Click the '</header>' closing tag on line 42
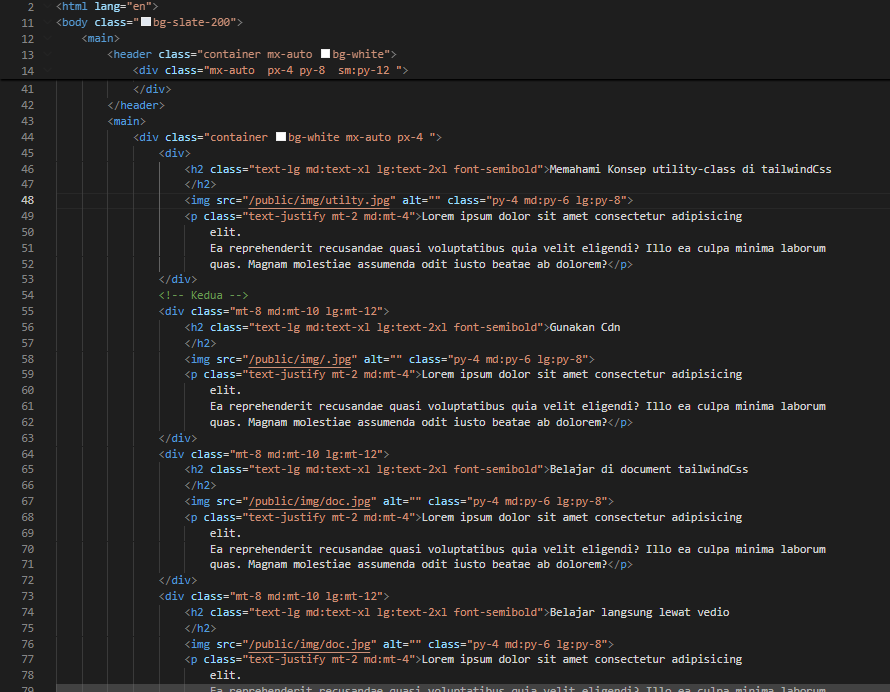Screen dimensions: 890x692 (136, 106)
